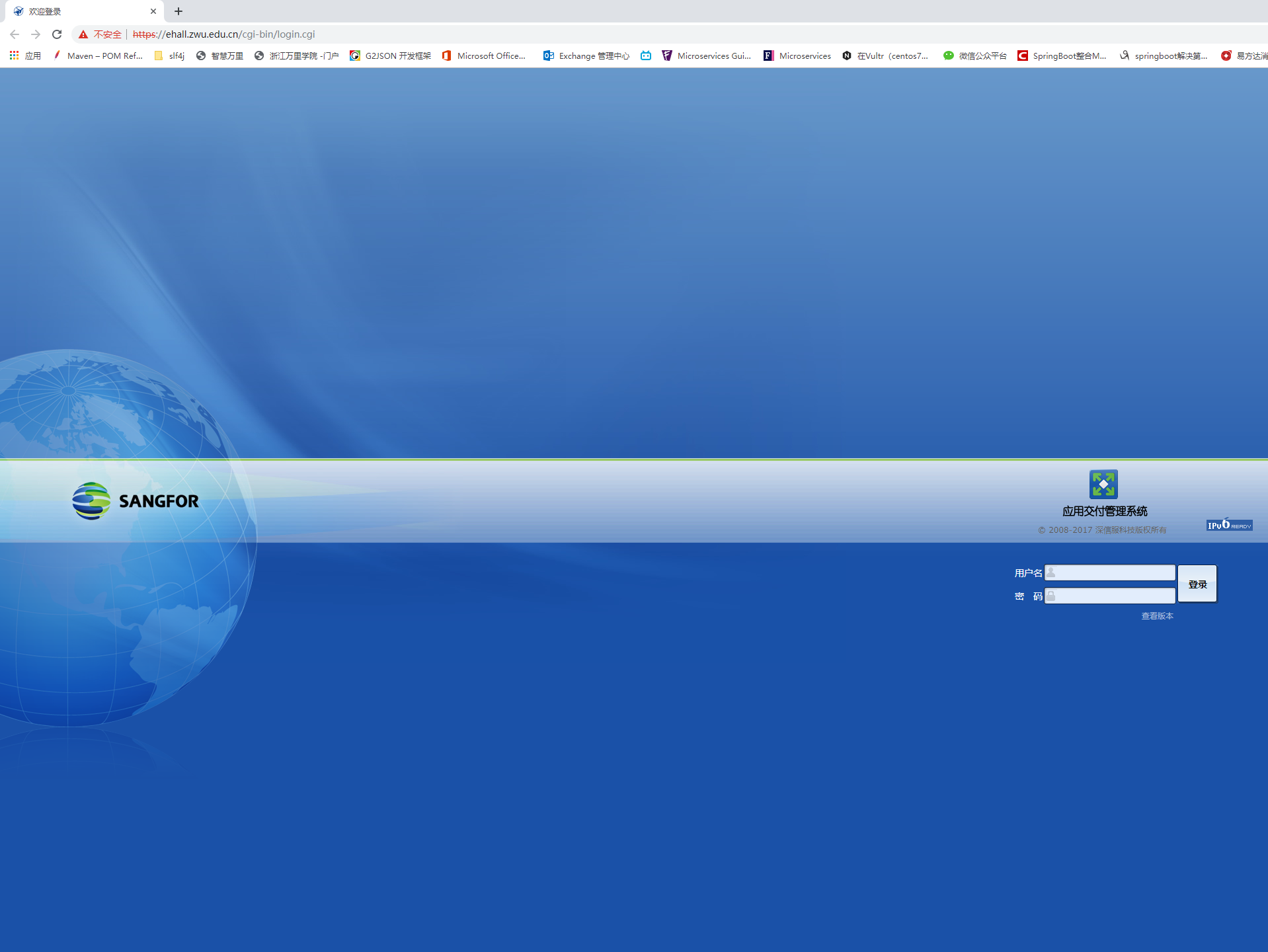Open the Exchange 管理中心 bookmark
The image size is (1268, 952).
(586, 56)
